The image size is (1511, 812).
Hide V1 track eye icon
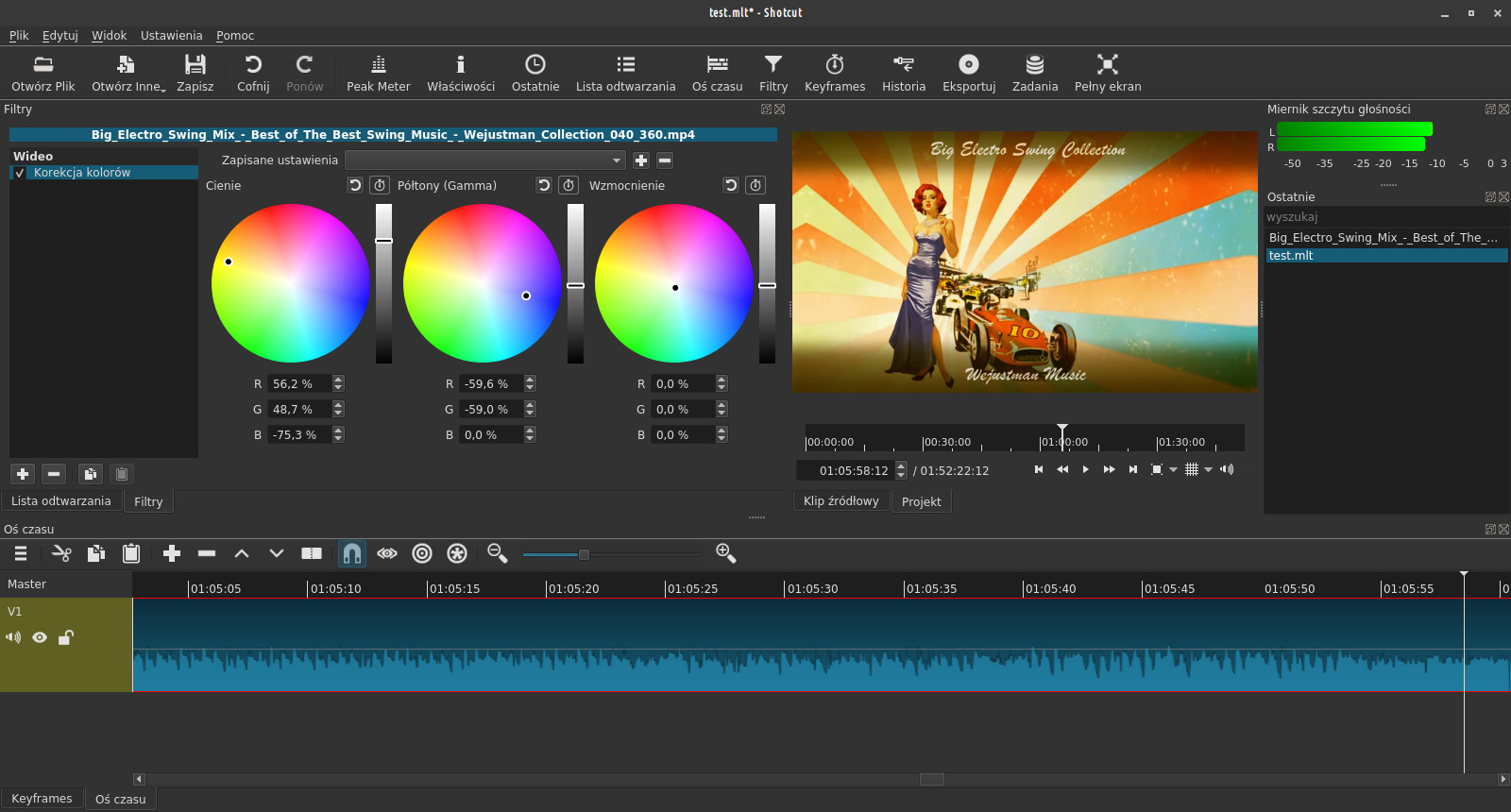(40, 637)
